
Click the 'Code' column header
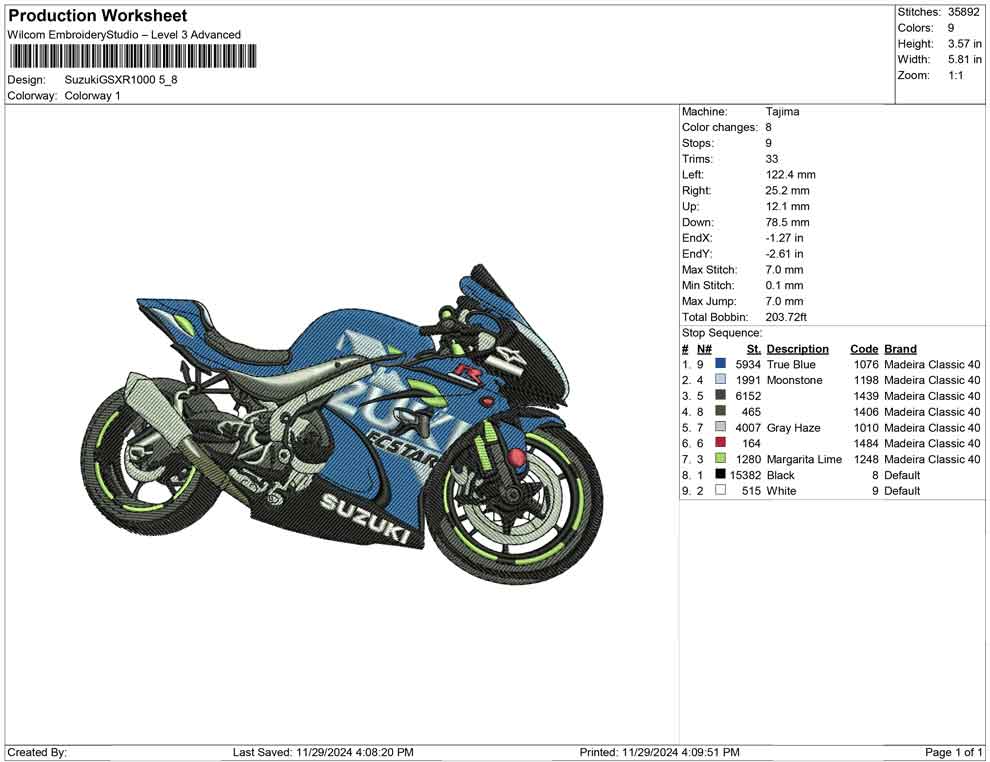864,349
